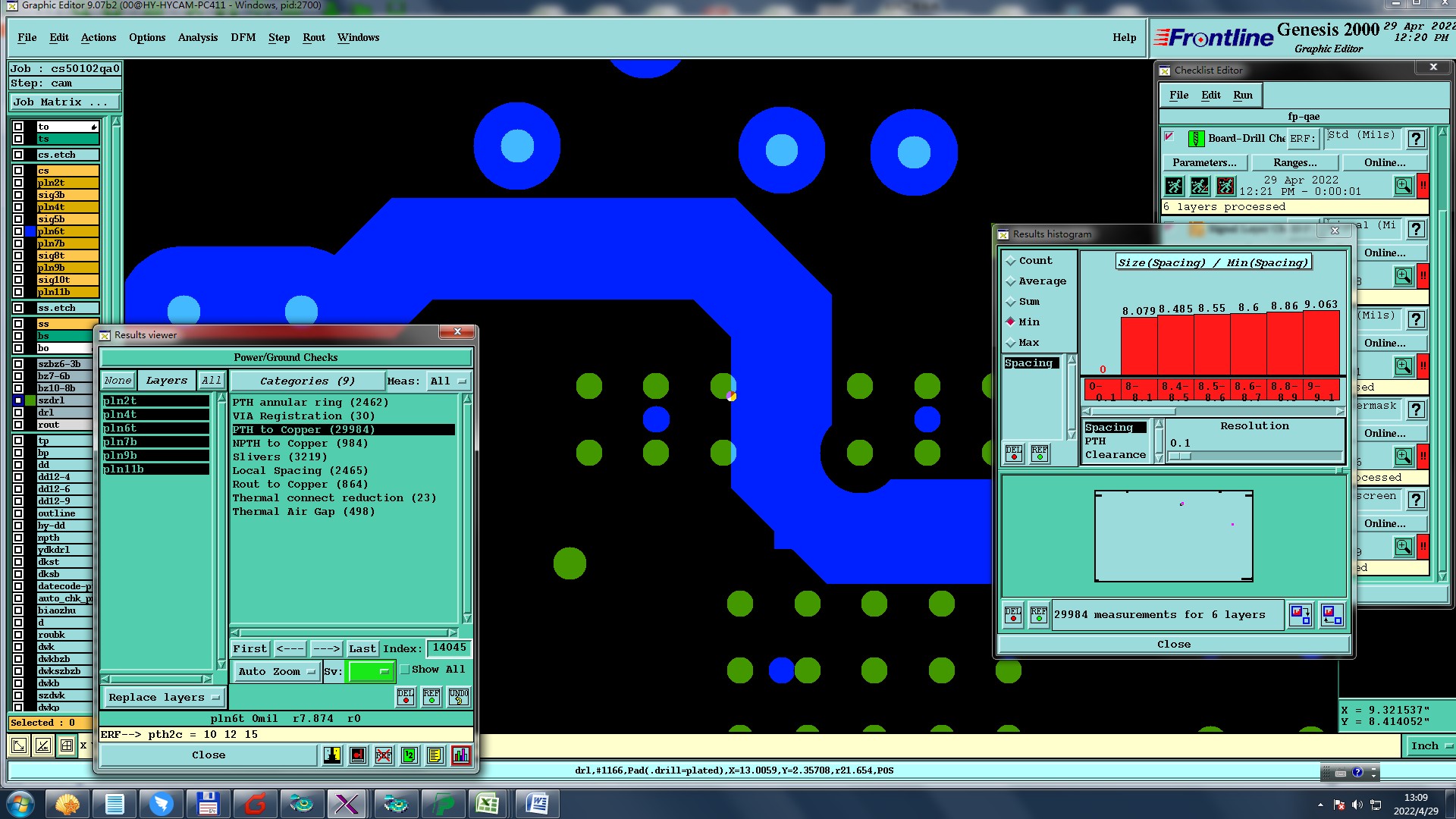Click the Parameters... button

[1203, 162]
